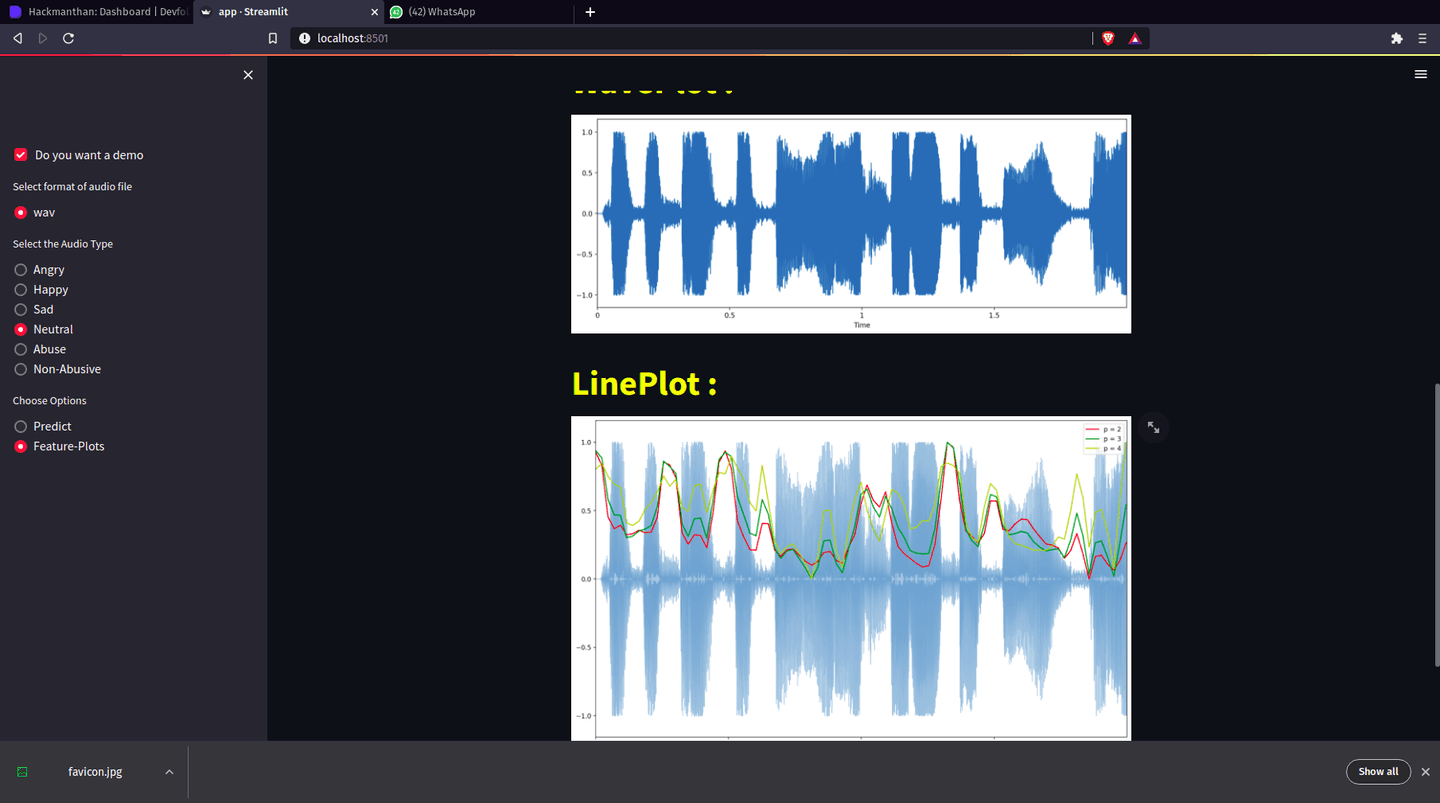Open Brave Shields lion icon
1440x803 pixels.
click(1108, 38)
